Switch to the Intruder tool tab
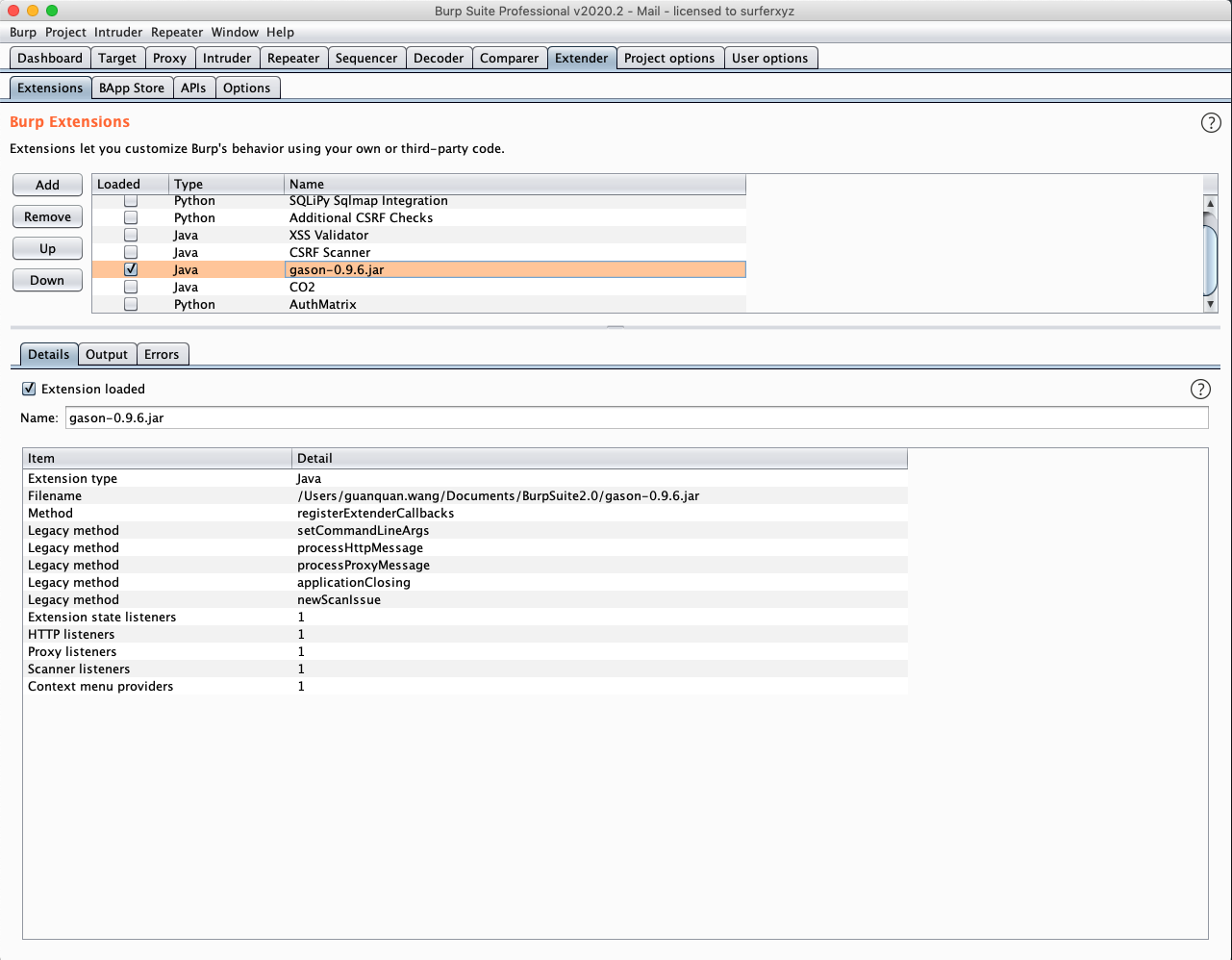The height and width of the screenshot is (960, 1232). [x=227, y=59]
